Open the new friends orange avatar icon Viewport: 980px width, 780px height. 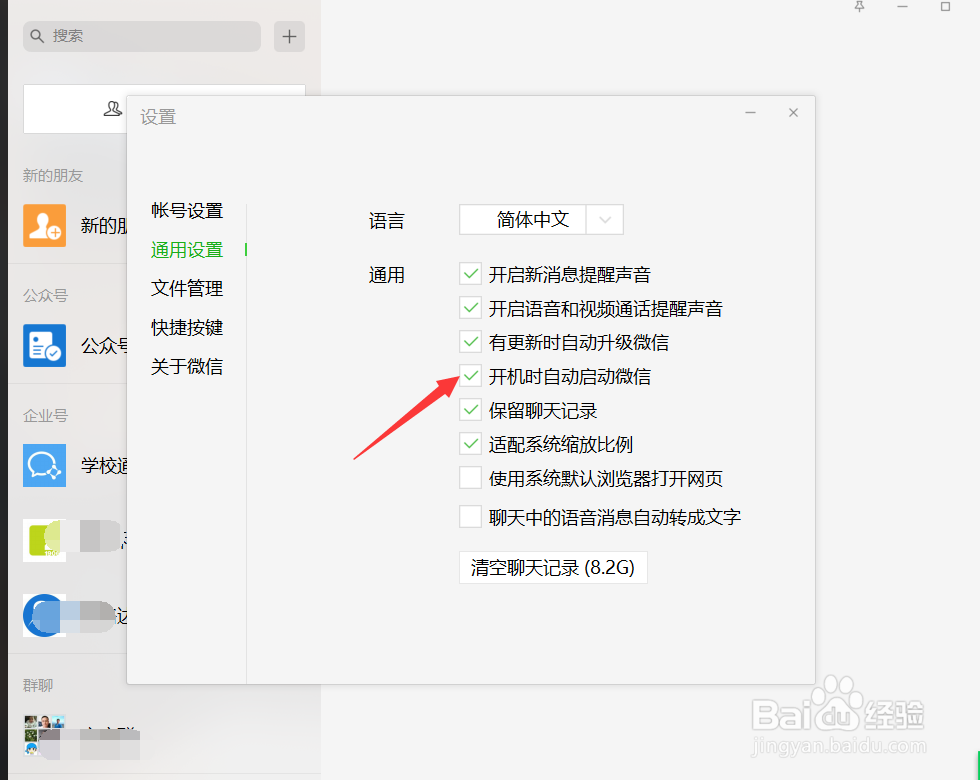tap(44, 226)
